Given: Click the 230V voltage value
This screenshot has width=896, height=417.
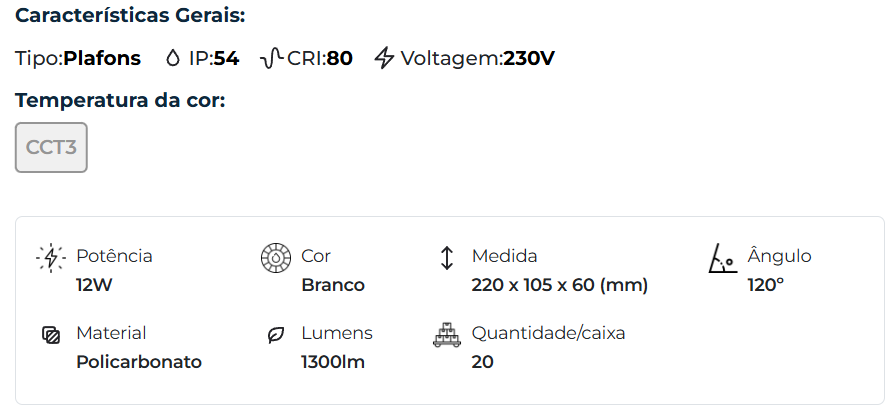Looking at the screenshot, I should 529,58.
